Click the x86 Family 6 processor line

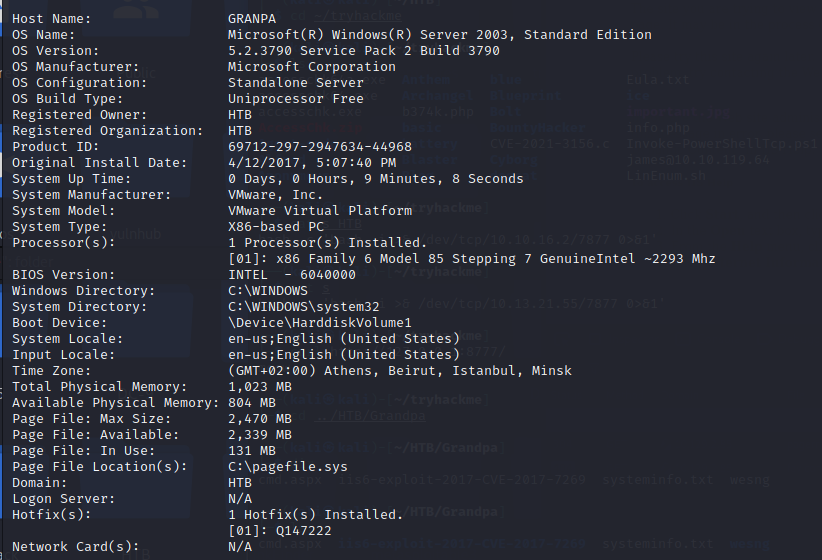(471, 259)
